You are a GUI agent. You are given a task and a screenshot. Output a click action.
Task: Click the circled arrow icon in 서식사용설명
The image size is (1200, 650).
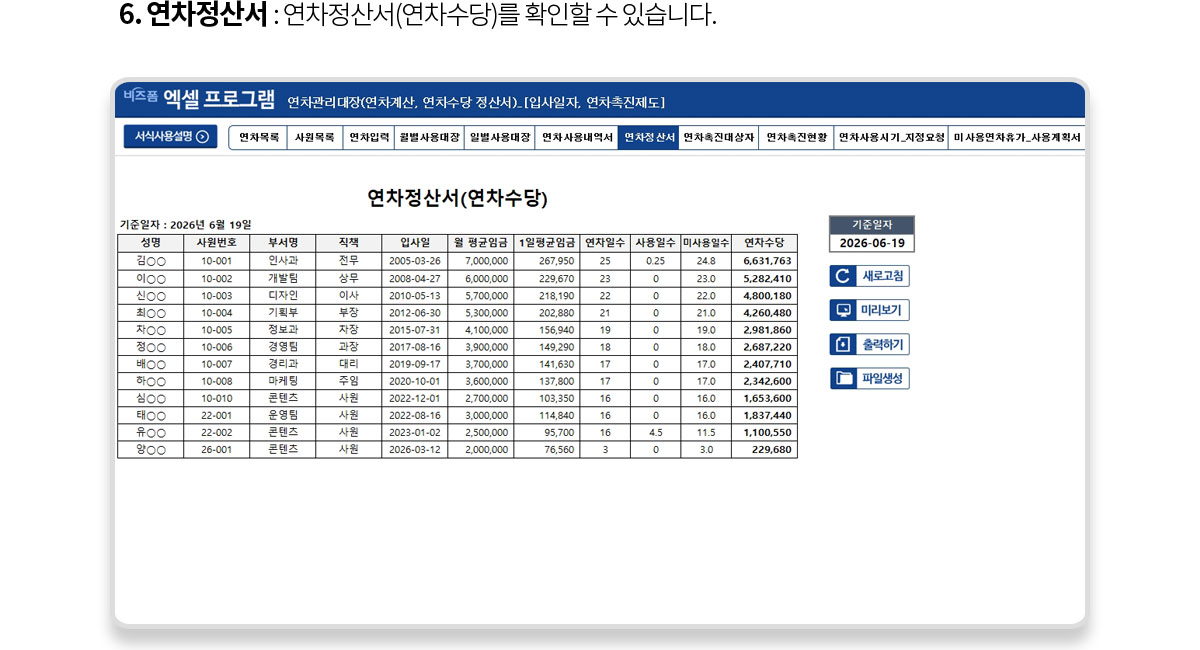[x=203, y=137]
